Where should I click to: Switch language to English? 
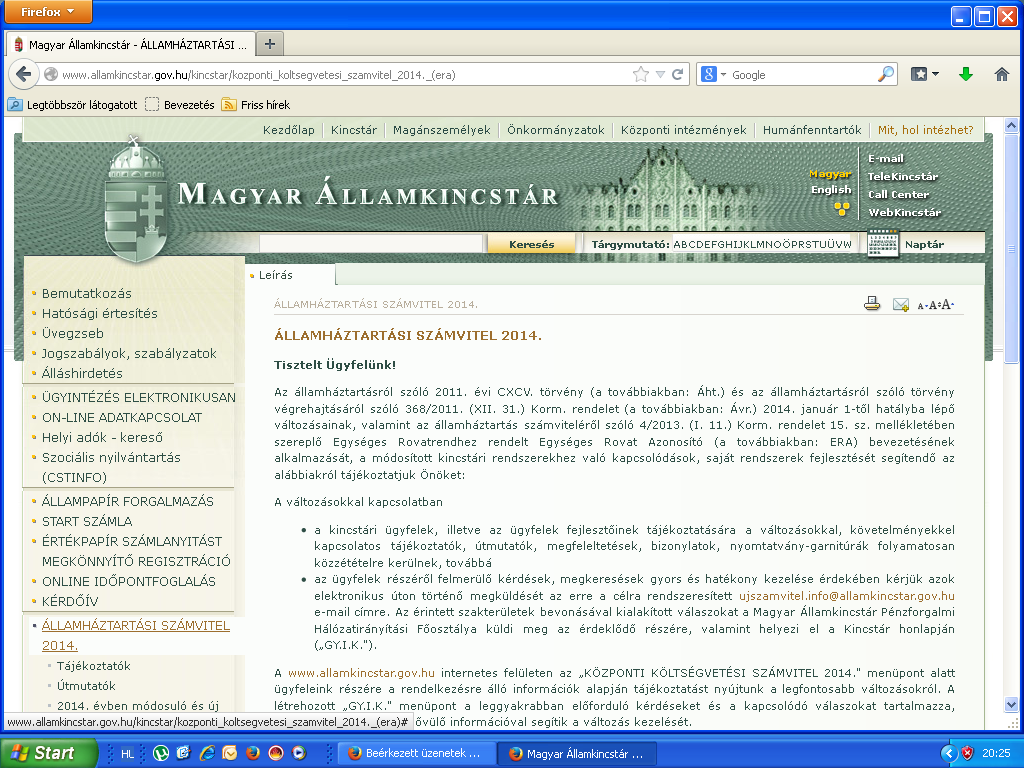(x=831, y=189)
